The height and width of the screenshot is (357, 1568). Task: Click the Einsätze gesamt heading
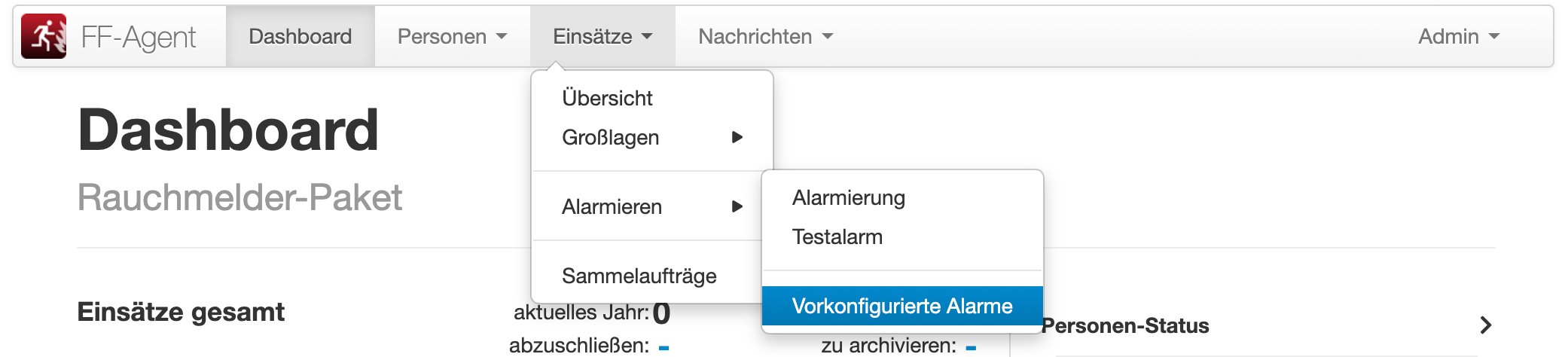[x=181, y=312]
